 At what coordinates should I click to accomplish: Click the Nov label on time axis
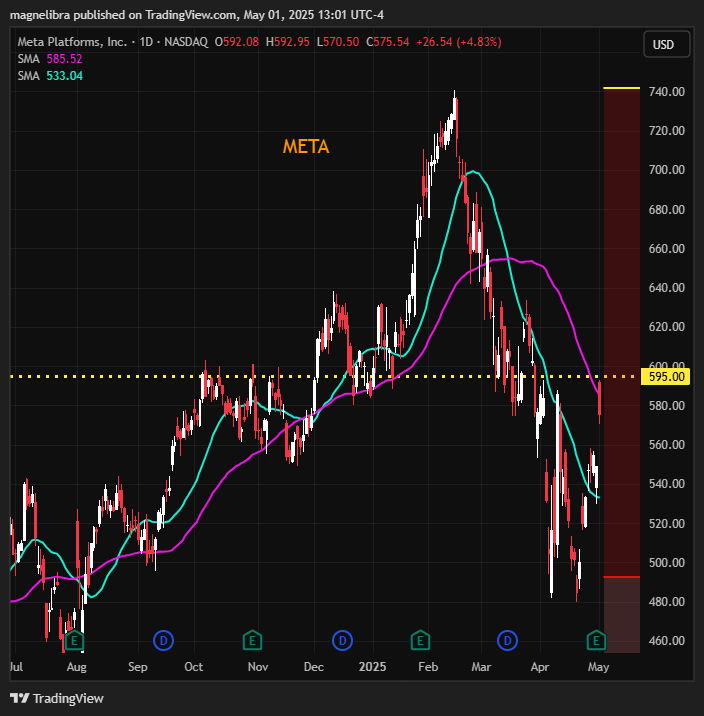coord(258,667)
